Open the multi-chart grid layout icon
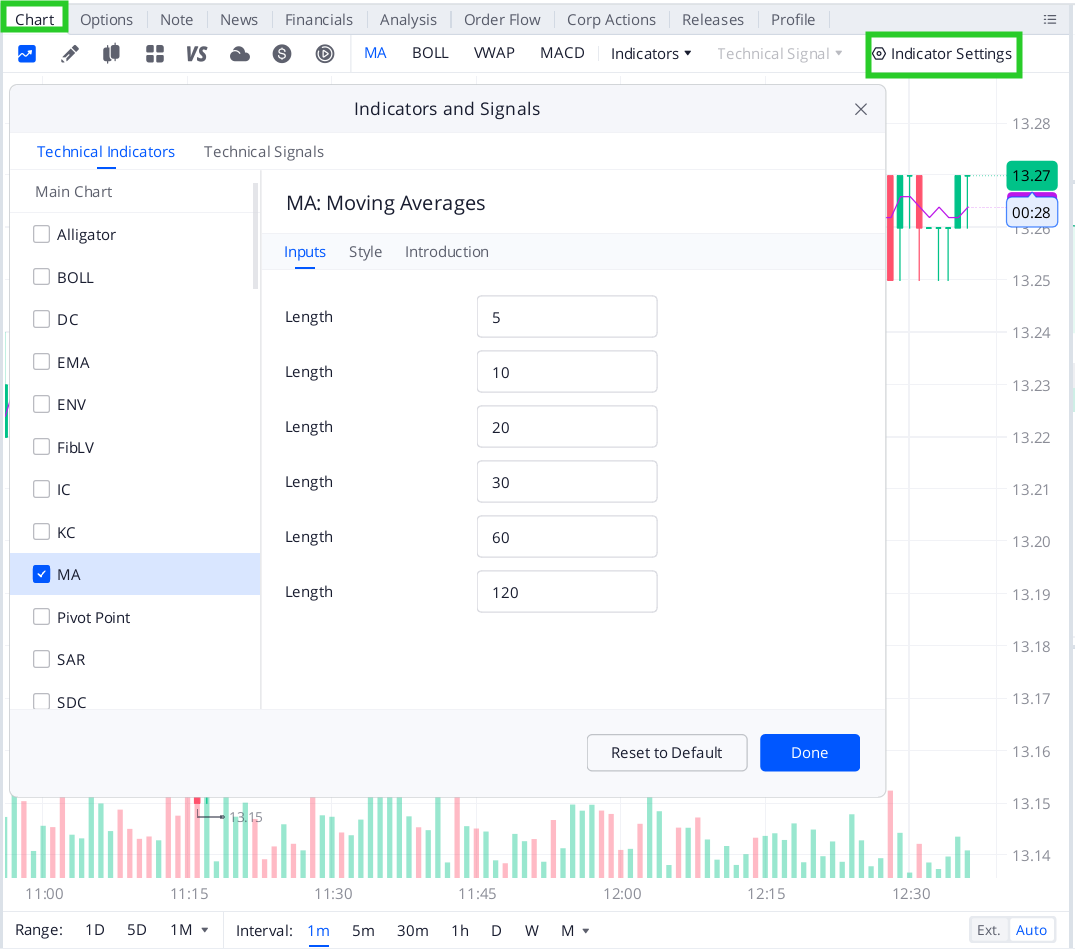 coord(154,54)
